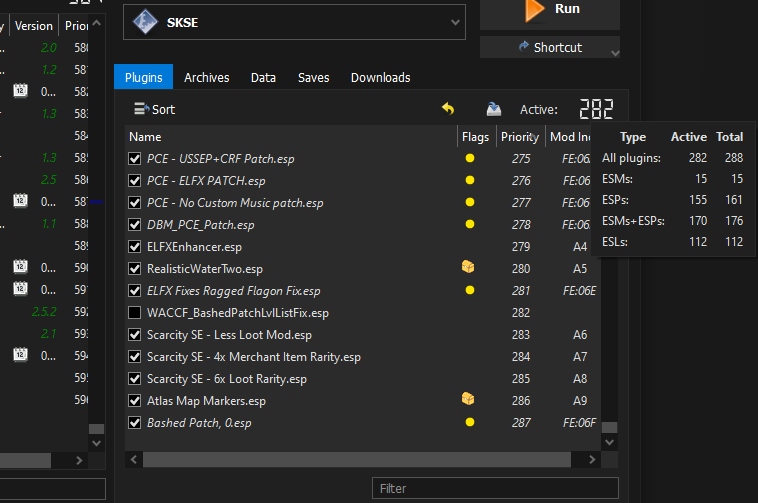758x503 pixels.
Task: Enable WACCF_BashedPatchLvlListFix.esp checkbox
Action: tap(134, 313)
